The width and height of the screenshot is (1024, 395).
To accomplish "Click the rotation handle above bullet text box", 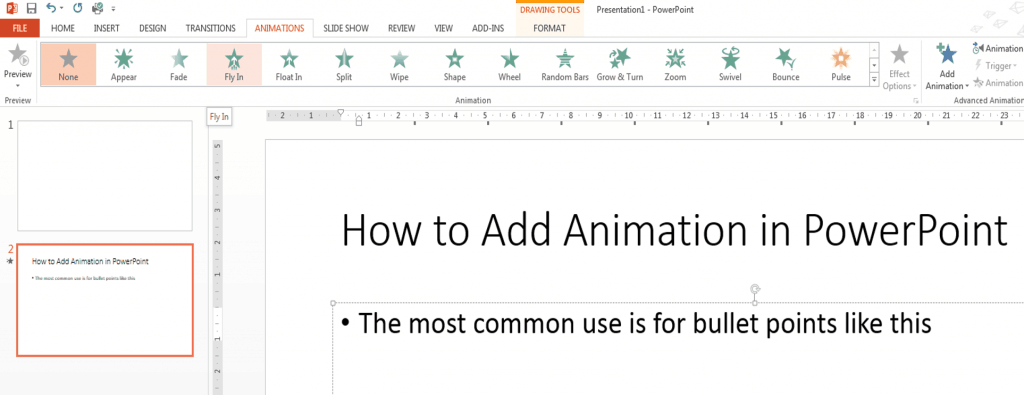I will click(x=755, y=289).
